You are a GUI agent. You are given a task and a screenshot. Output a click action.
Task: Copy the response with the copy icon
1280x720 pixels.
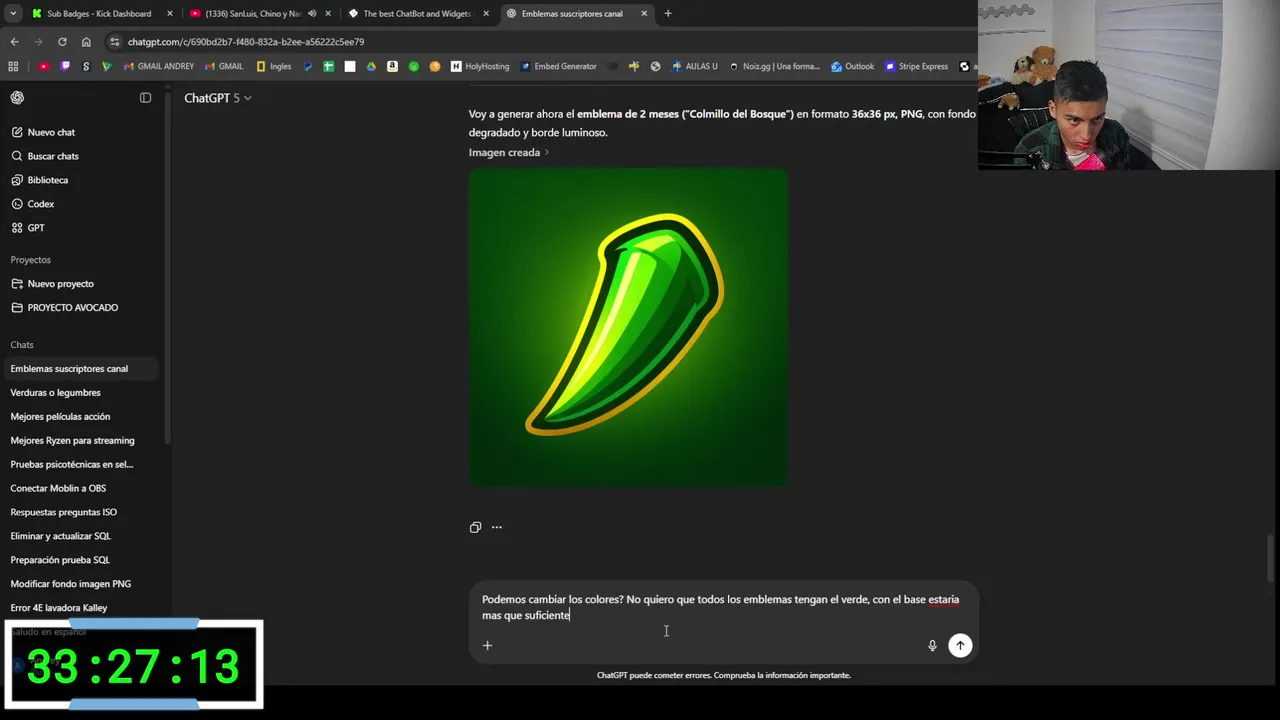(x=475, y=527)
